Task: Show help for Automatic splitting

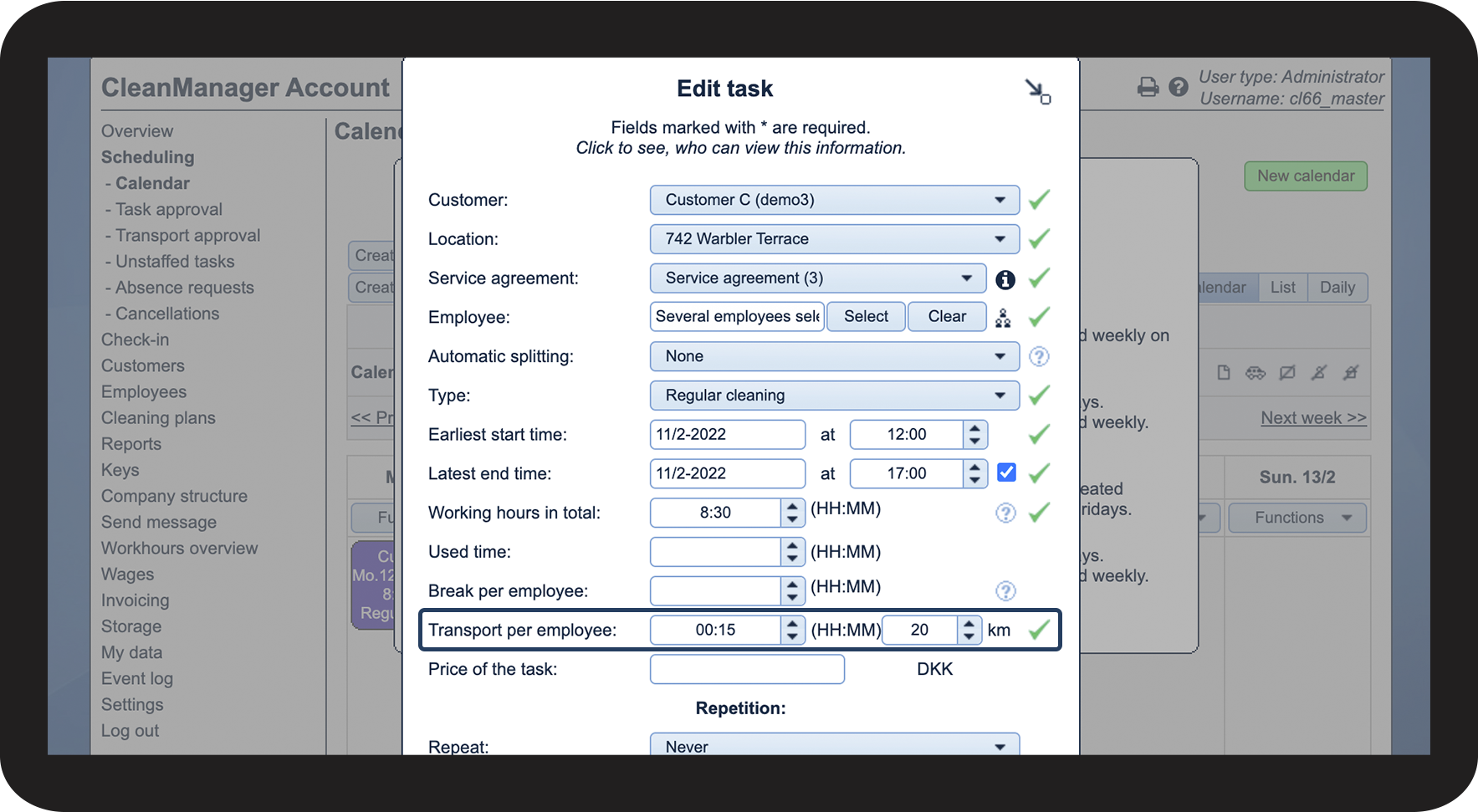Action: point(1039,357)
